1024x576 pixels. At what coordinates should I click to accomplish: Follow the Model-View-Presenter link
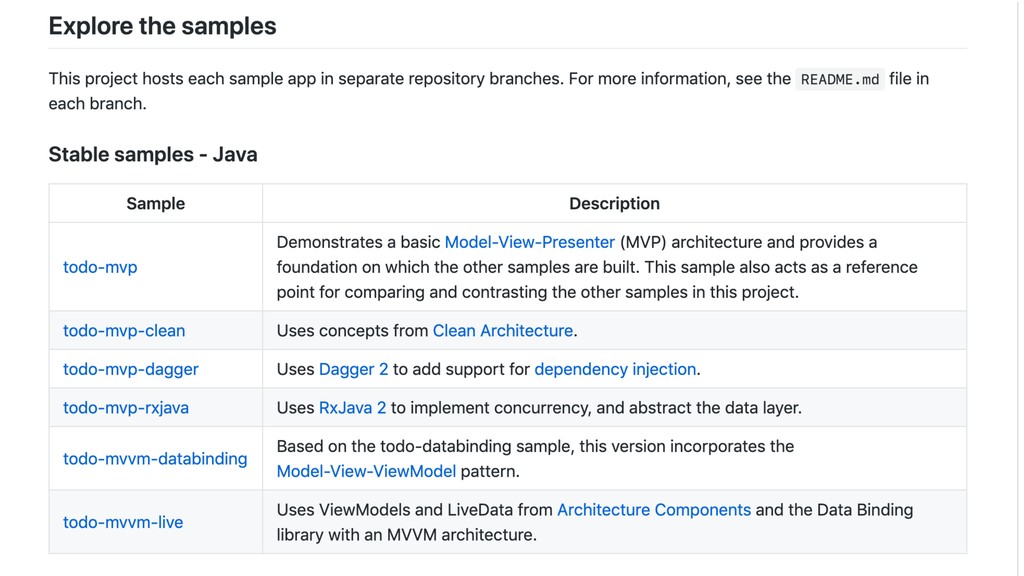pyautogui.click(x=529, y=242)
